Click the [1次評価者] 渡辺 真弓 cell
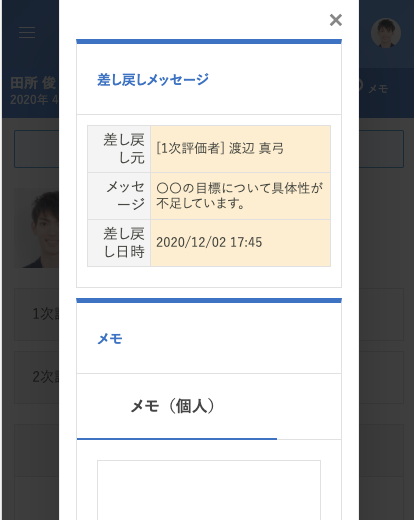 tap(240, 149)
